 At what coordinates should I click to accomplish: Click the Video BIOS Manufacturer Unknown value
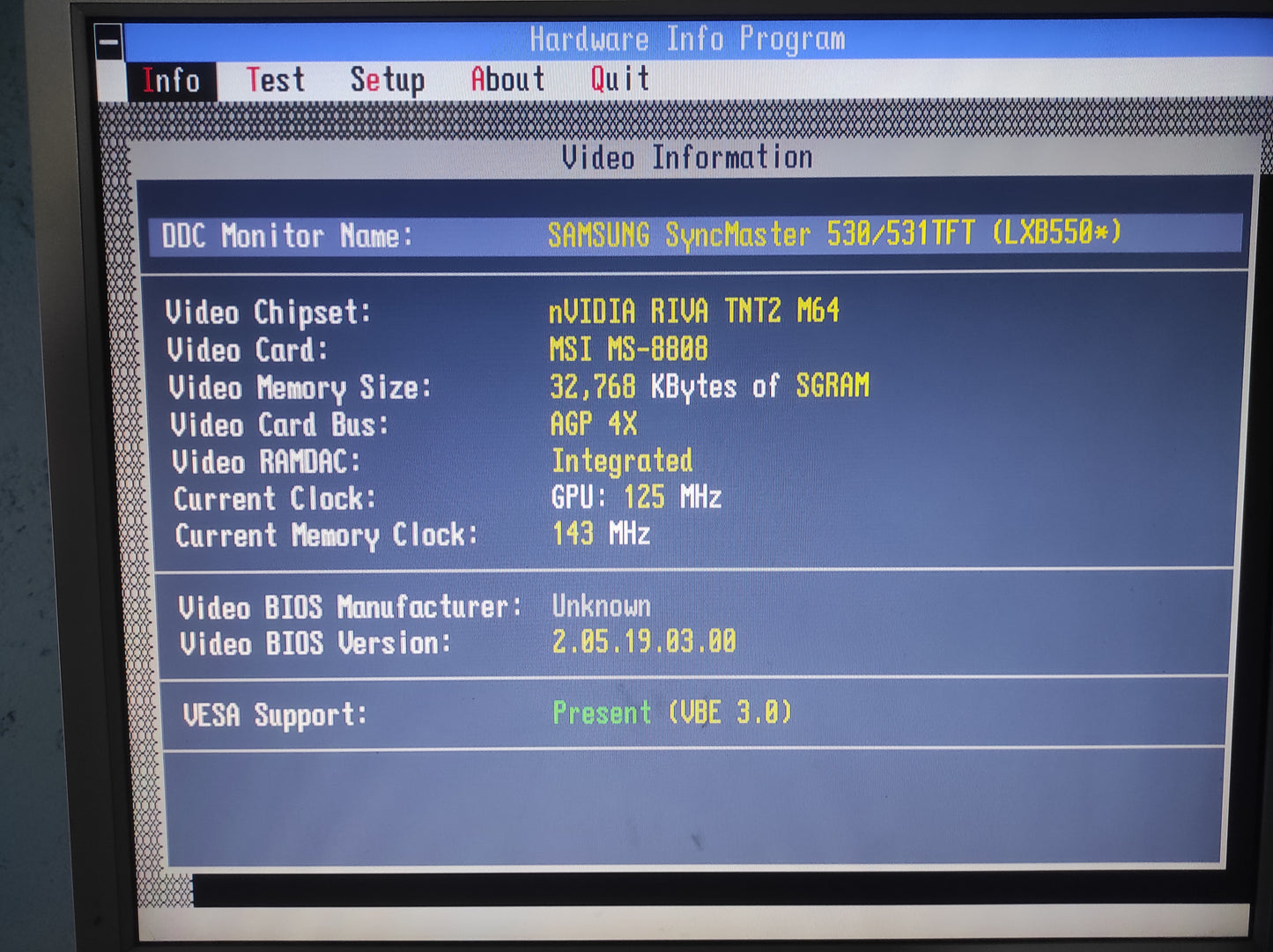tap(601, 606)
